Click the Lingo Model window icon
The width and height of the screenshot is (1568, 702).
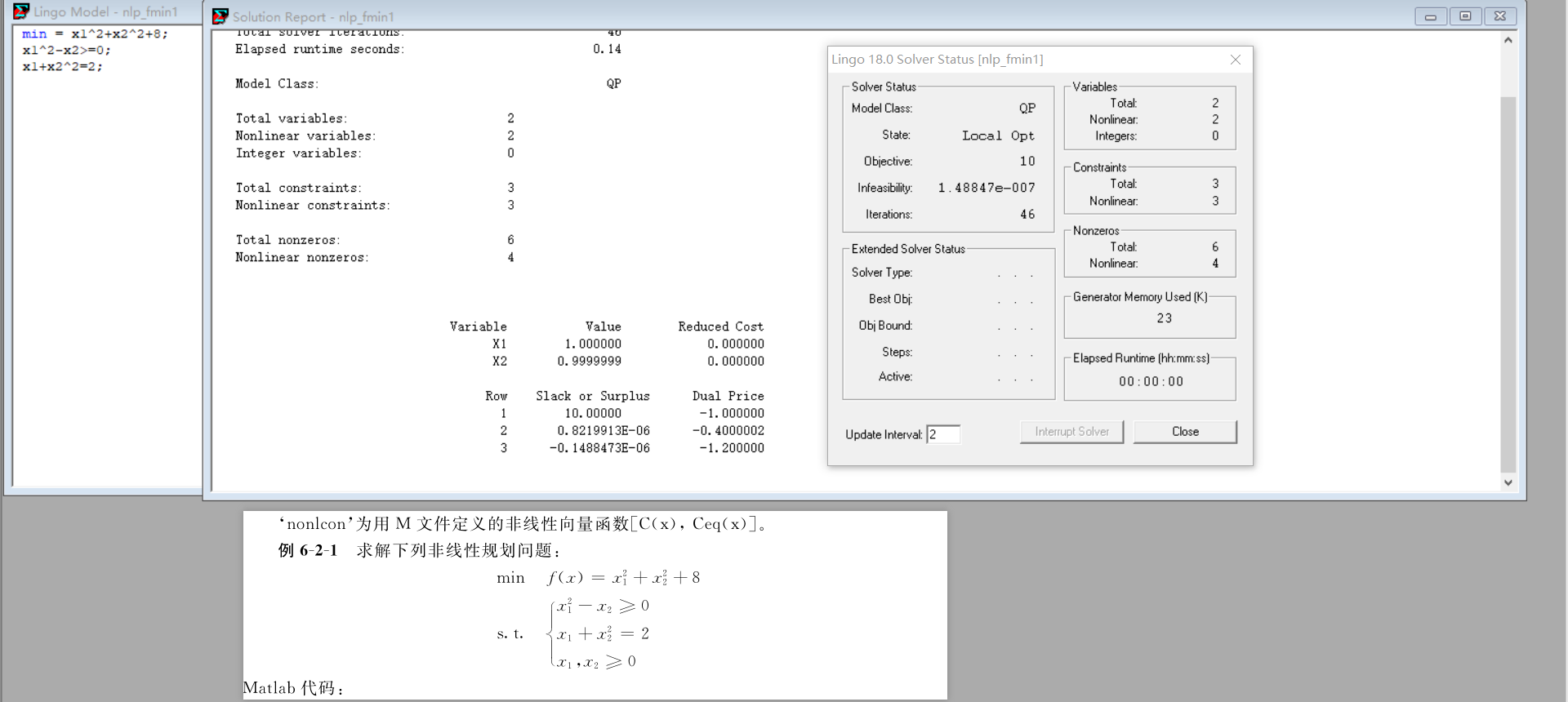pos(21,11)
